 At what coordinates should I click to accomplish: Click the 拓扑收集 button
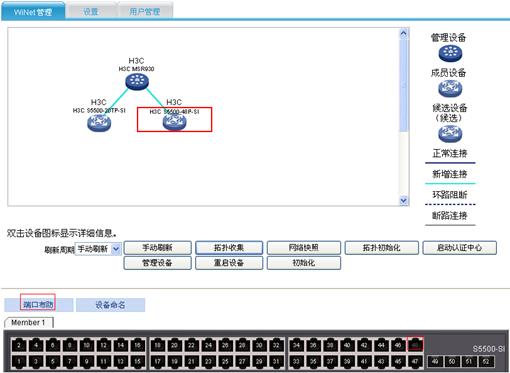point(229,248)
